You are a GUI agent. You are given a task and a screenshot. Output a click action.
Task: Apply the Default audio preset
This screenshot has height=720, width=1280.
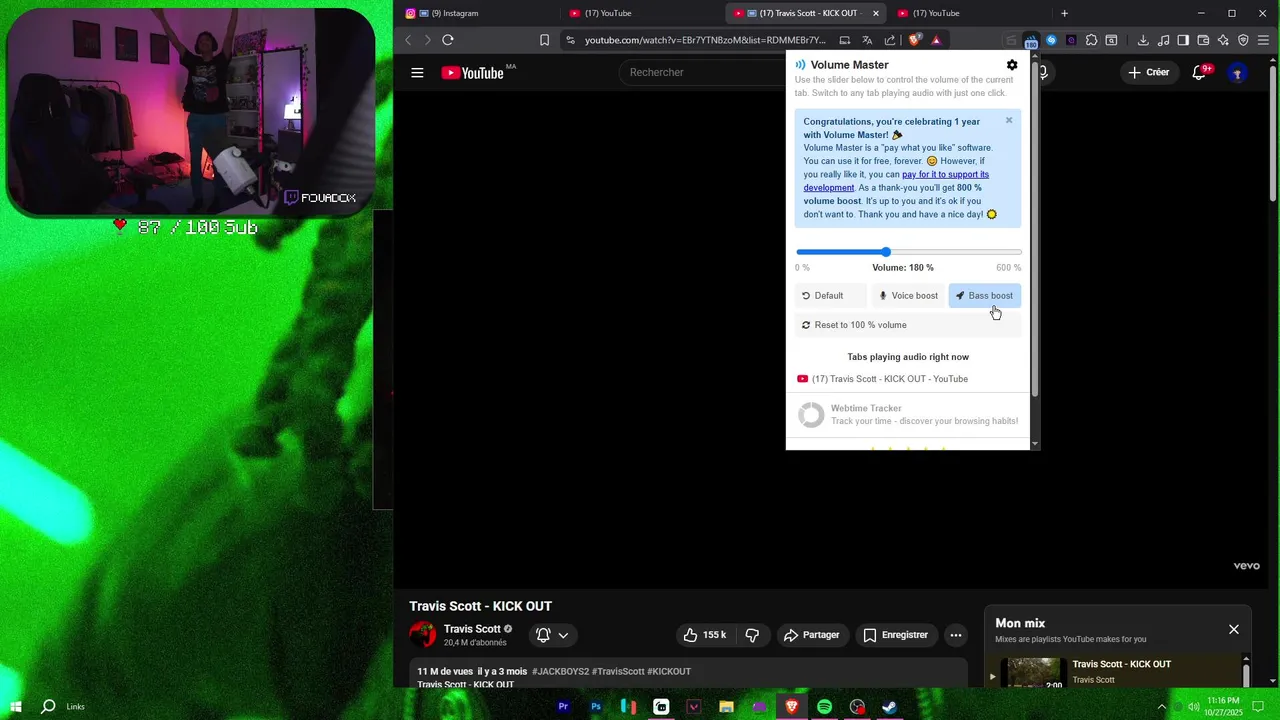click(831, 296)
